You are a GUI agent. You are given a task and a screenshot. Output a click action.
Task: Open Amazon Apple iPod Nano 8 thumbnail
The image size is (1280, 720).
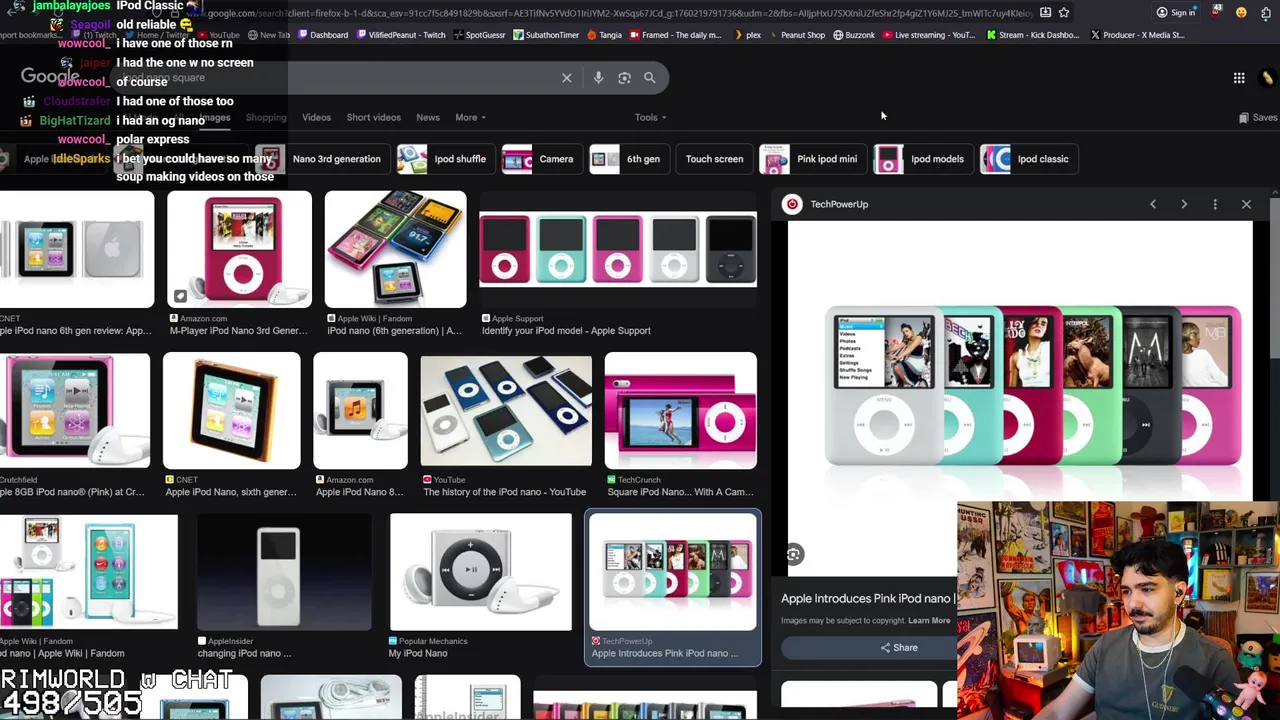[360, 411]
